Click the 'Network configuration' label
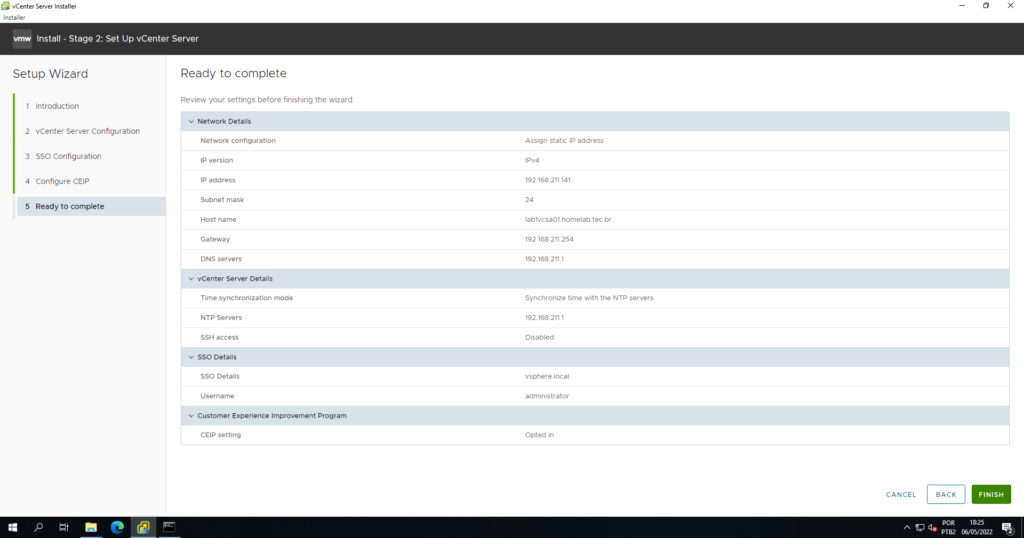The width and height of the screenshot is (1024, 538). (x=238, y=140)
